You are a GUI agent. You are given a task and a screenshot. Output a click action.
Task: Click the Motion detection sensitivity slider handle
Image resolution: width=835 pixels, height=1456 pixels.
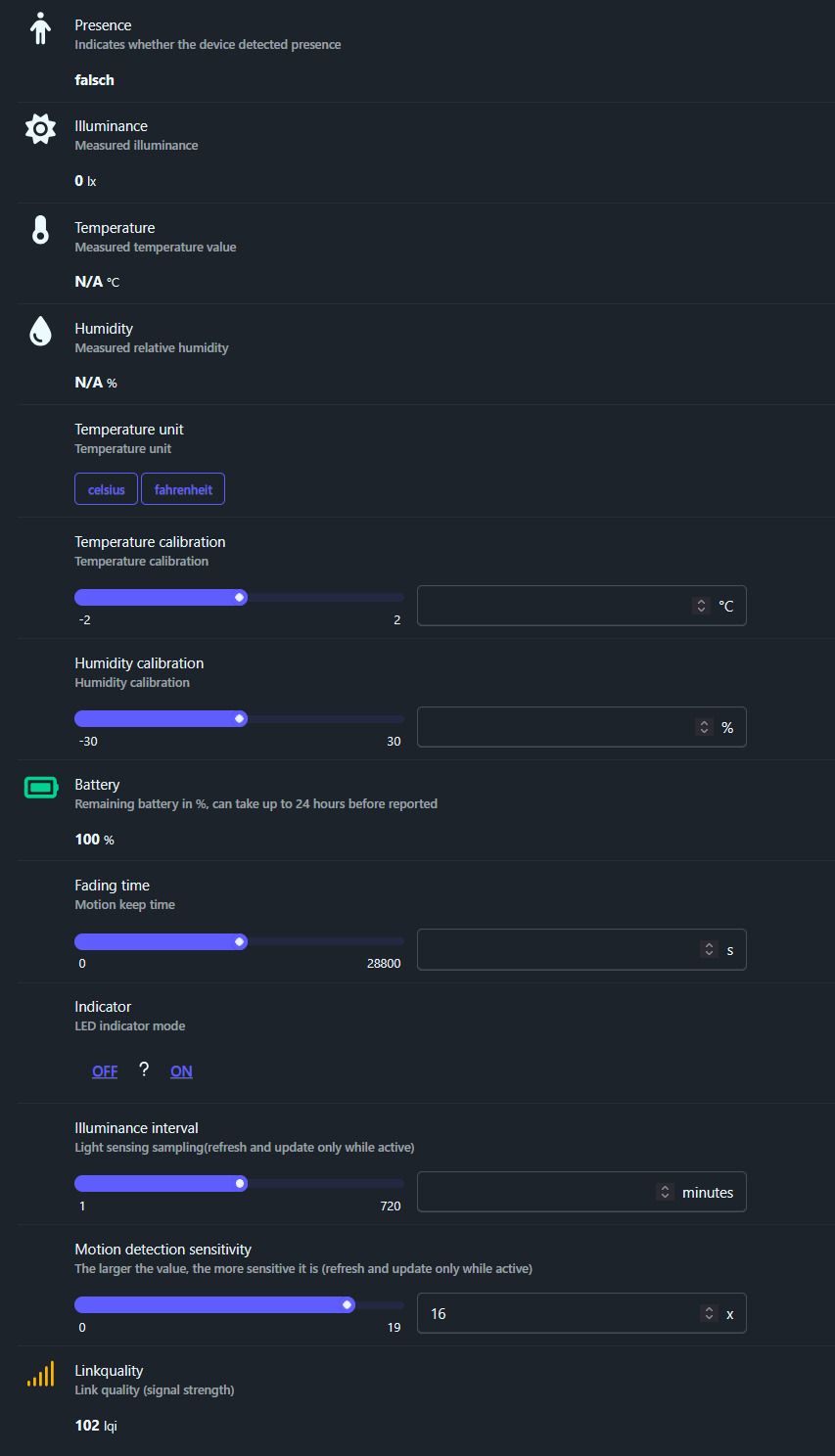pos(348,1304)
